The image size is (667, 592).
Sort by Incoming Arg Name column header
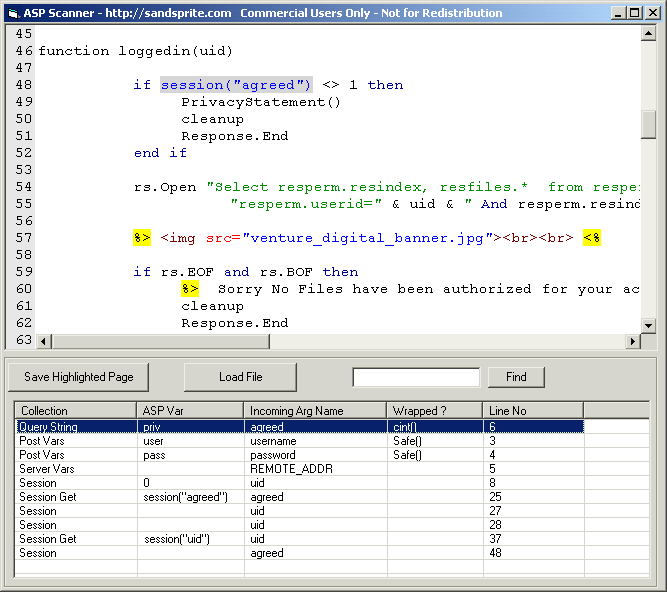click(315, 410)
